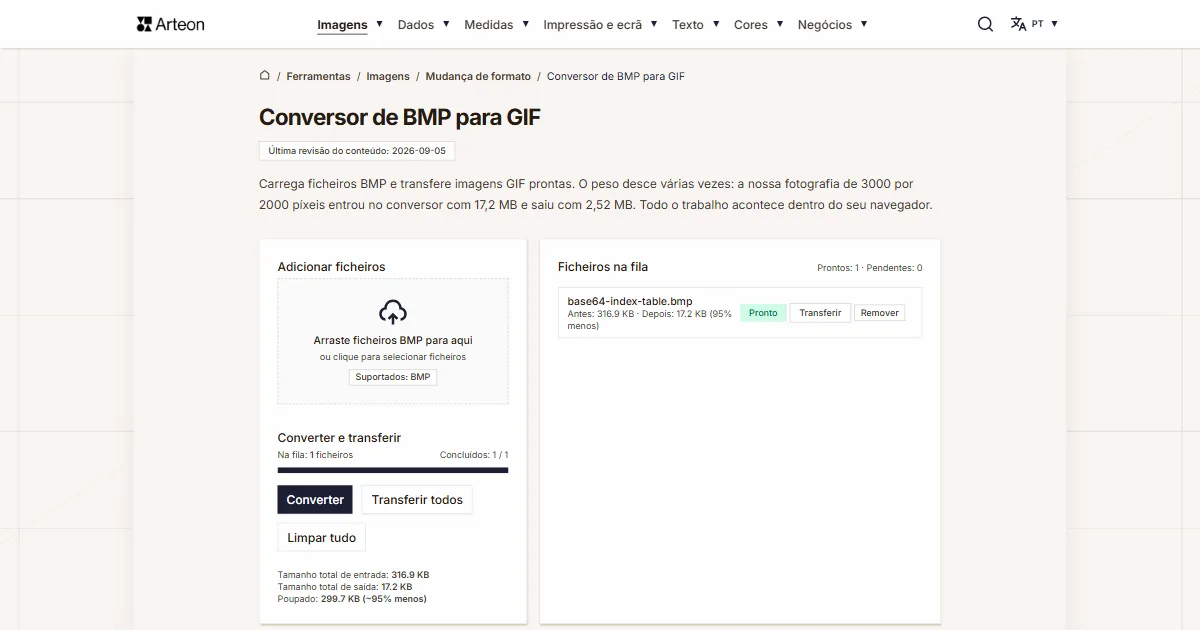
Task: Expand the dropdown arrow next to Texto
Action: (x=716, y=24)
